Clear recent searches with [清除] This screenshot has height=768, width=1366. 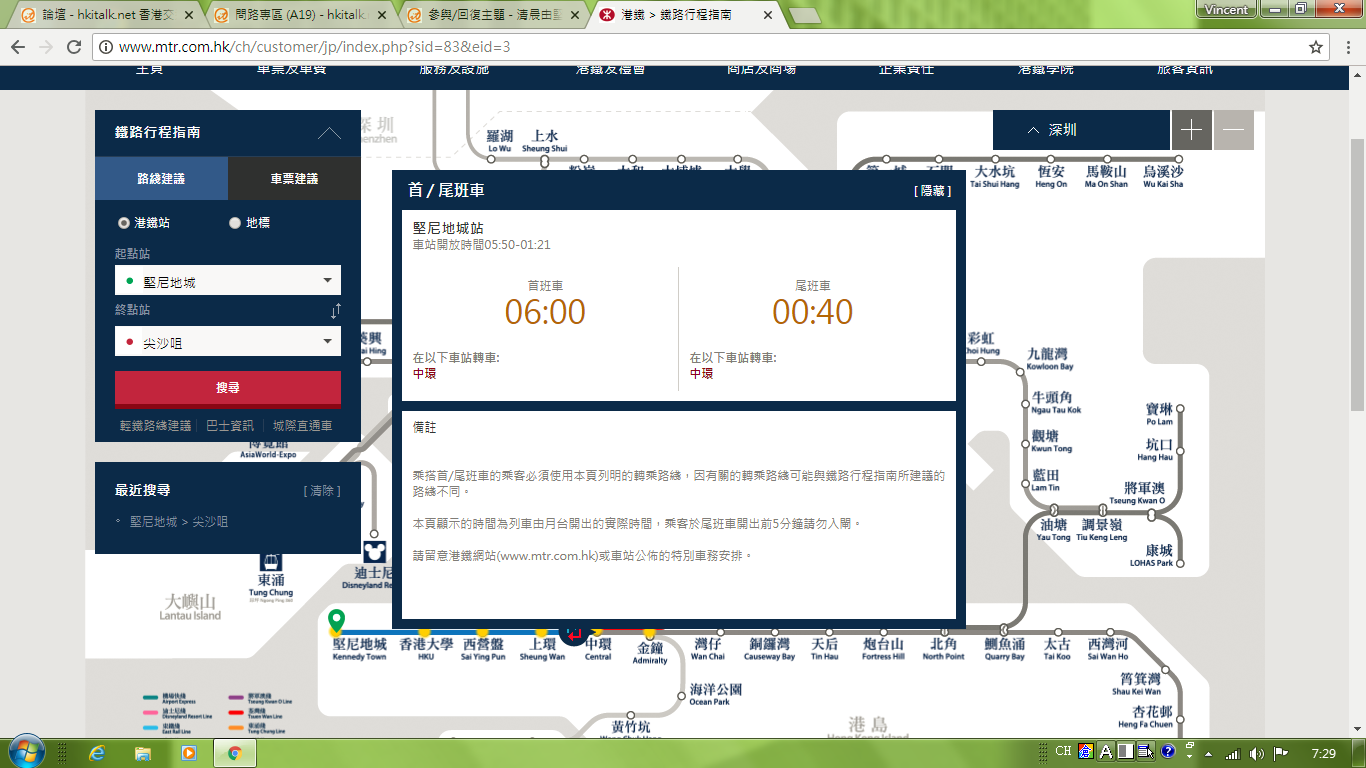point(322,491)
